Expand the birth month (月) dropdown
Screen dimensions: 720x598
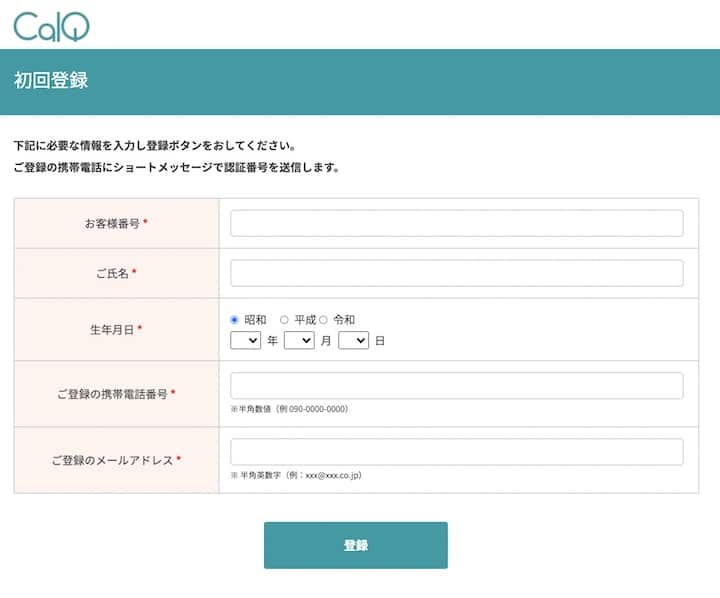coord(299,341)
